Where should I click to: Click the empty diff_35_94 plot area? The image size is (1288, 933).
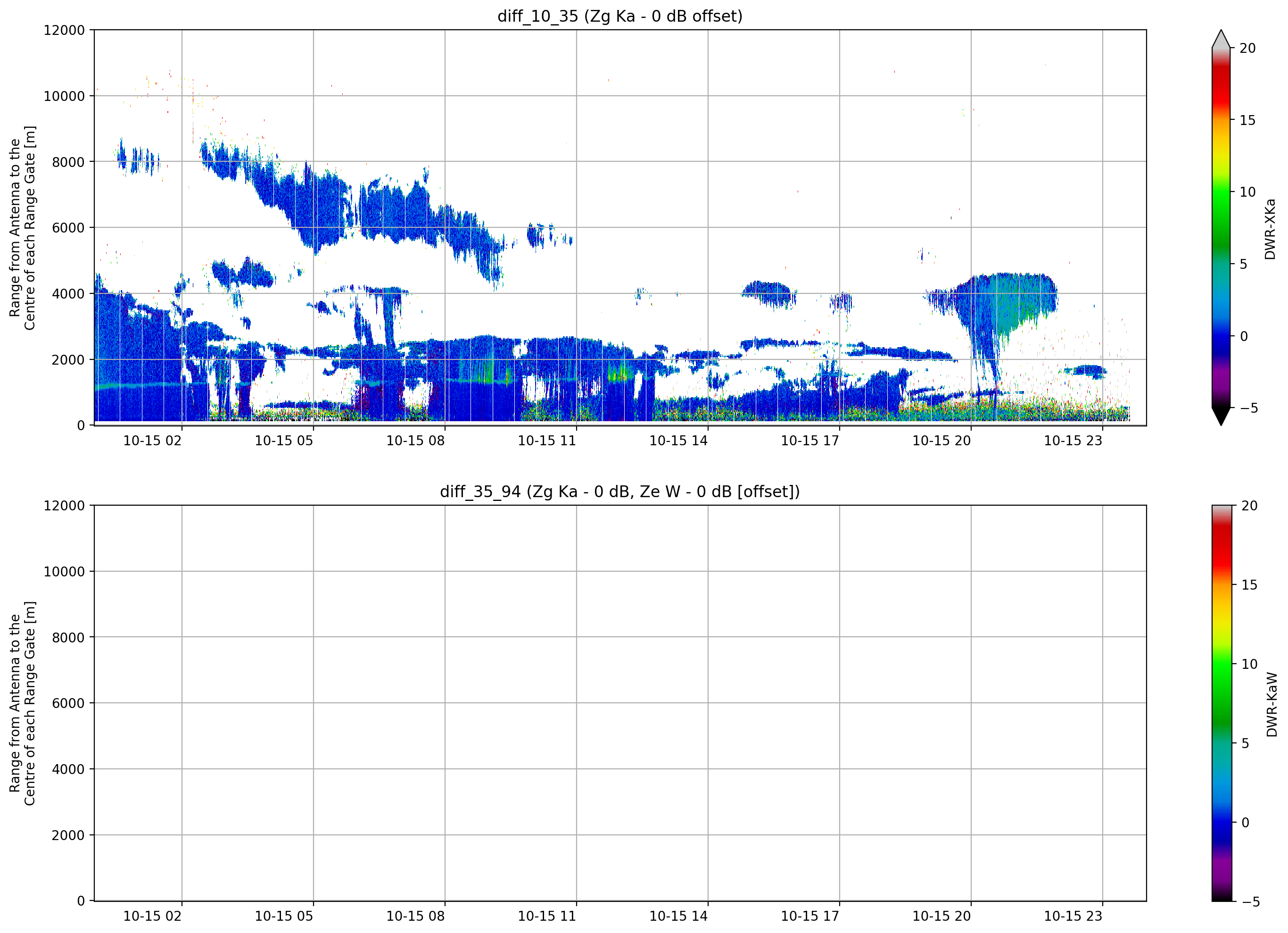[x=620, y=703]
